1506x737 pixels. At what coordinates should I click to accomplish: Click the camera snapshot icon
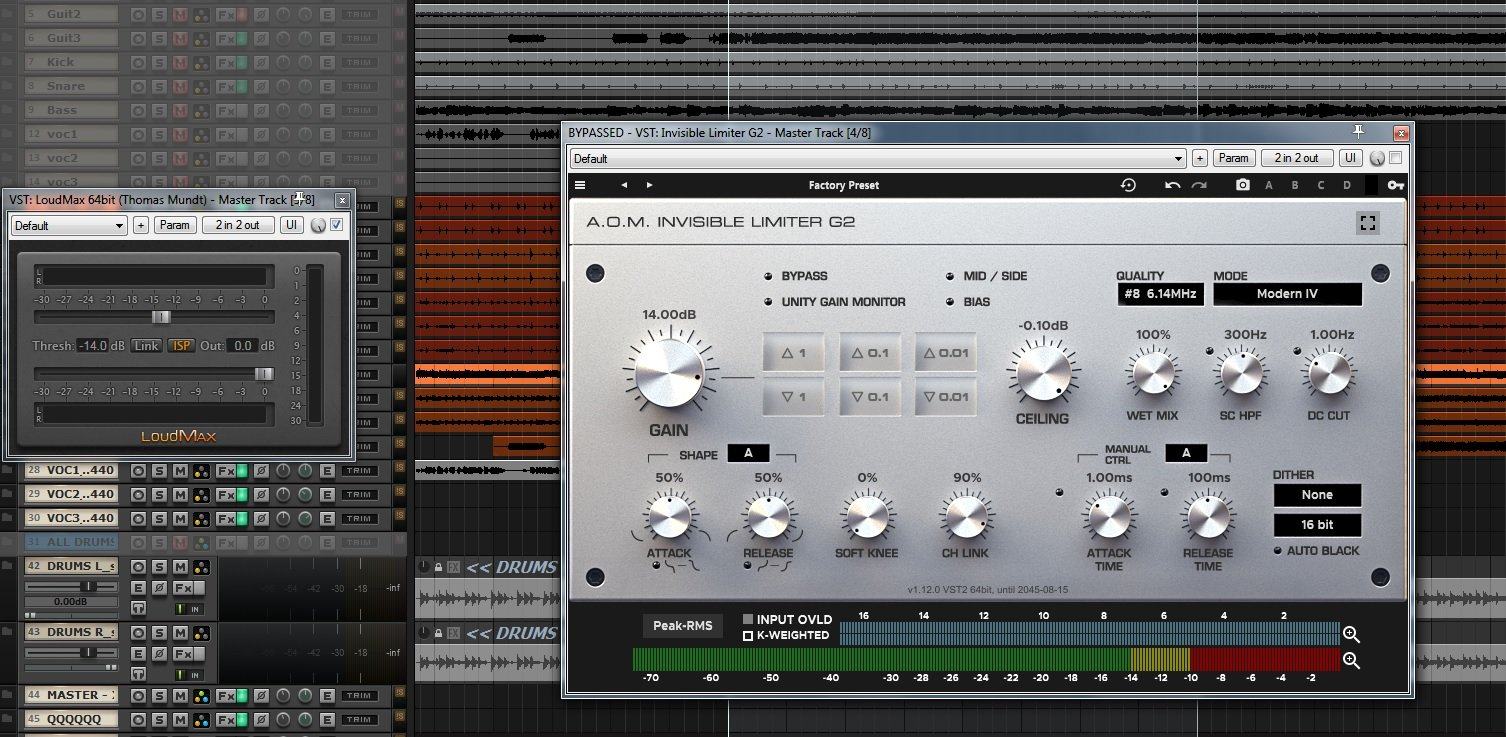(1243, 185)
